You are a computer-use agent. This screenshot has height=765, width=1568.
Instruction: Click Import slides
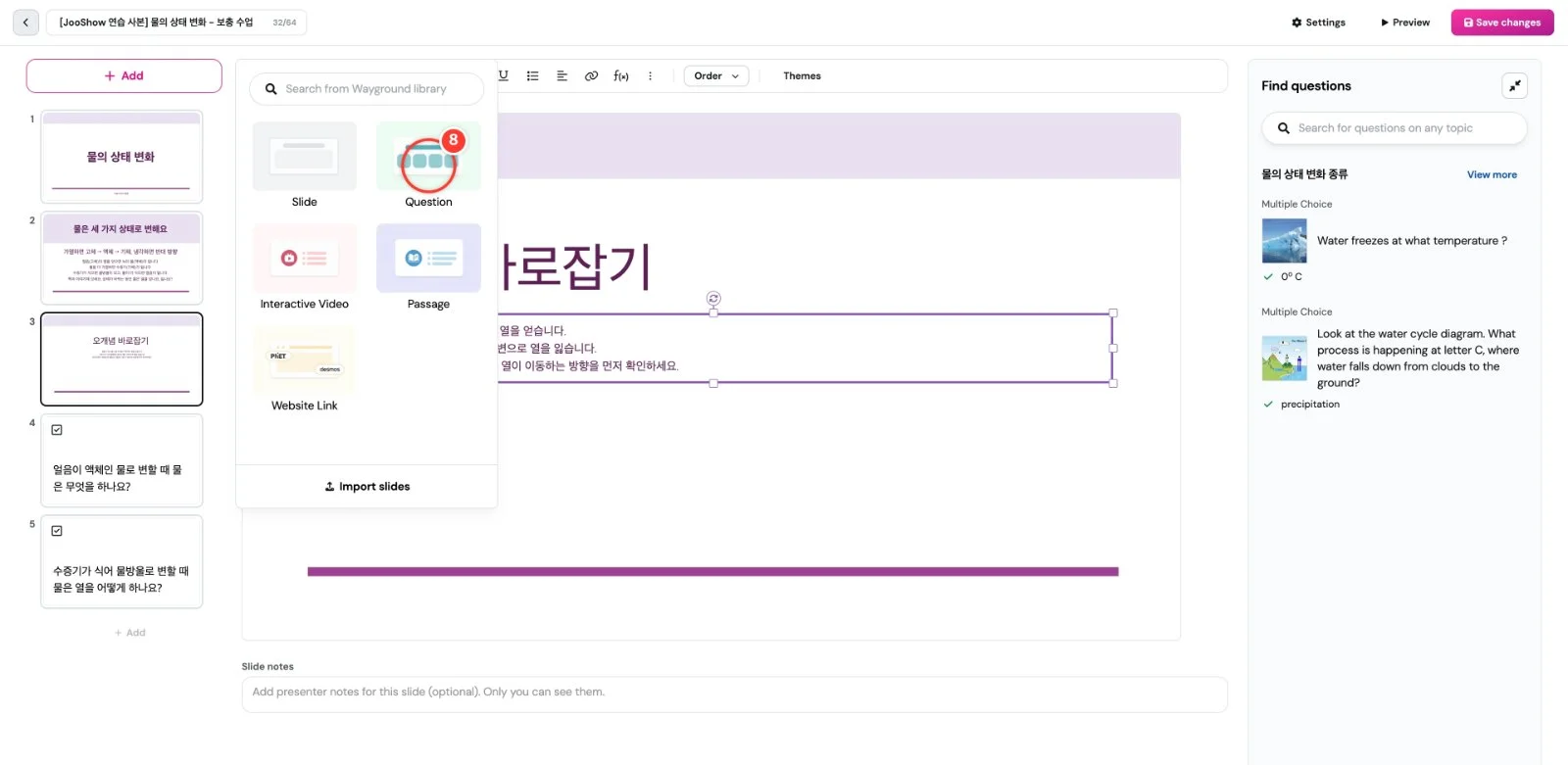(367, 487)
